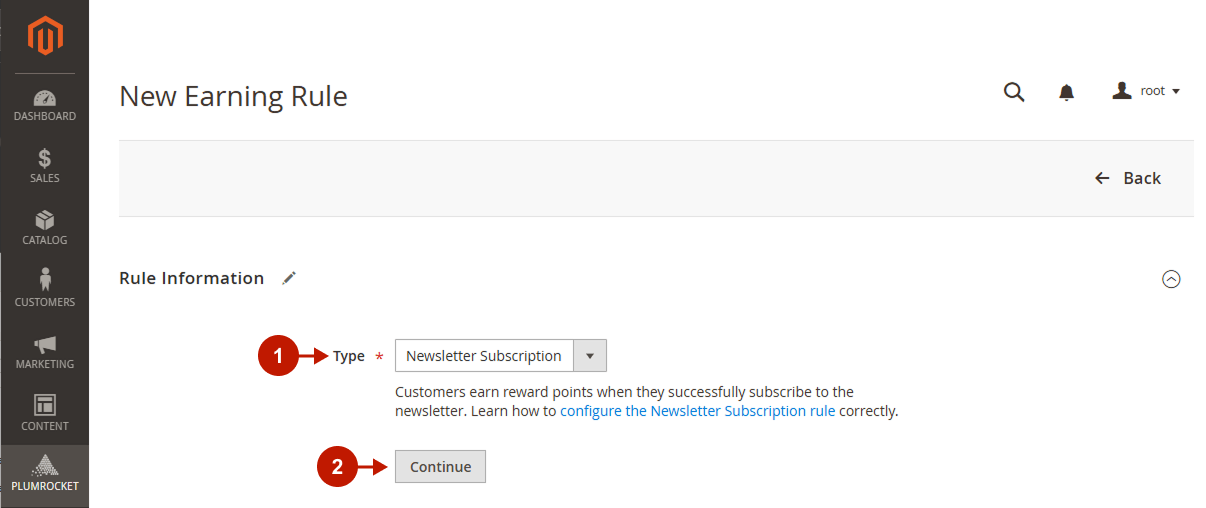
Task: Click the pencil icon beside Rule Information
Action: pos(289,278)
